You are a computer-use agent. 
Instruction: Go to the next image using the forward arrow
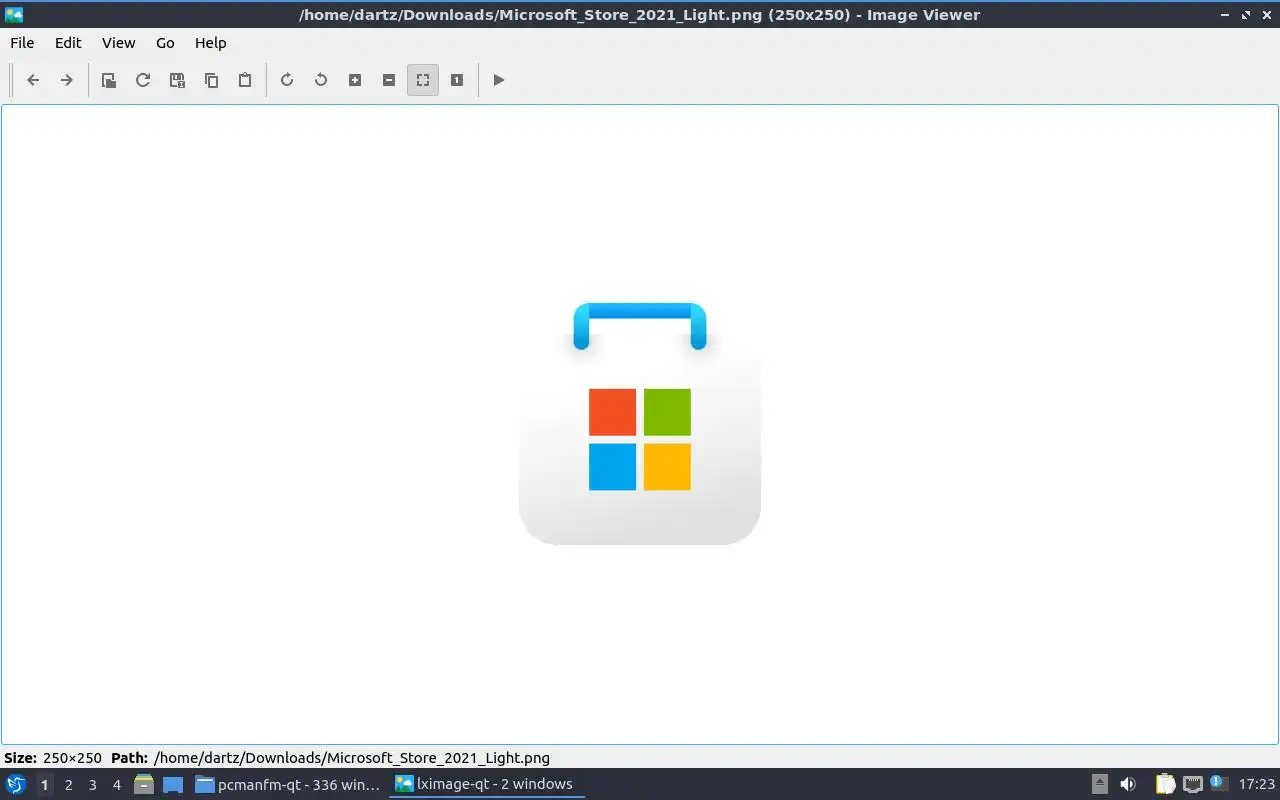pos(67,80)
